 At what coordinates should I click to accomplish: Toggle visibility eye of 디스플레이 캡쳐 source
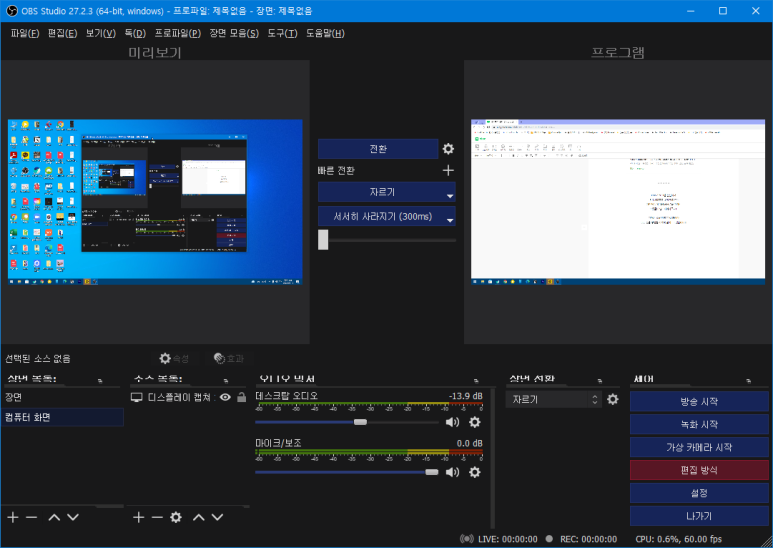click(x=225, y=397)
